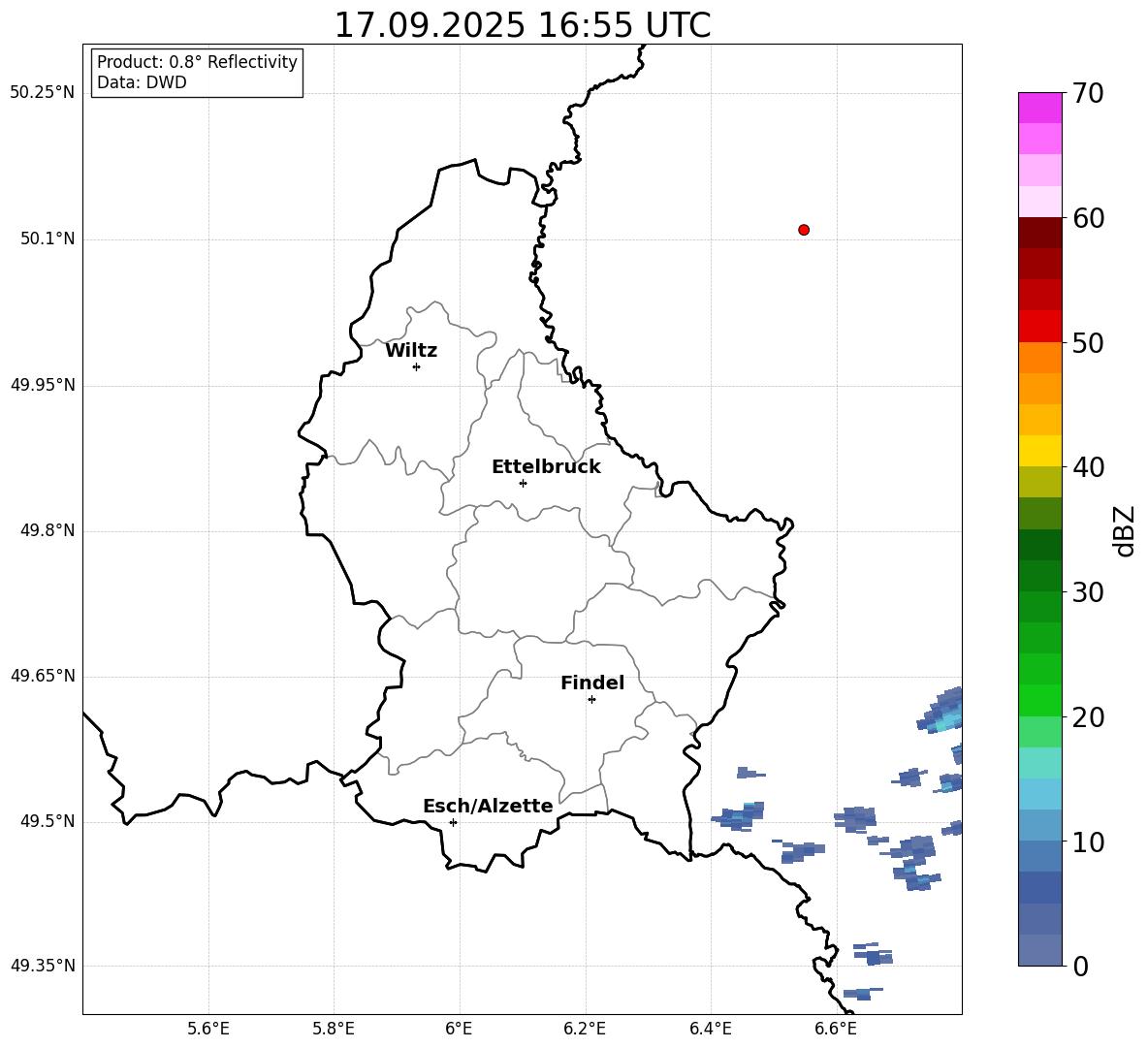Click the 6.2°E longitude label
1148x1048 pixels.
(x=585, y=1029)
